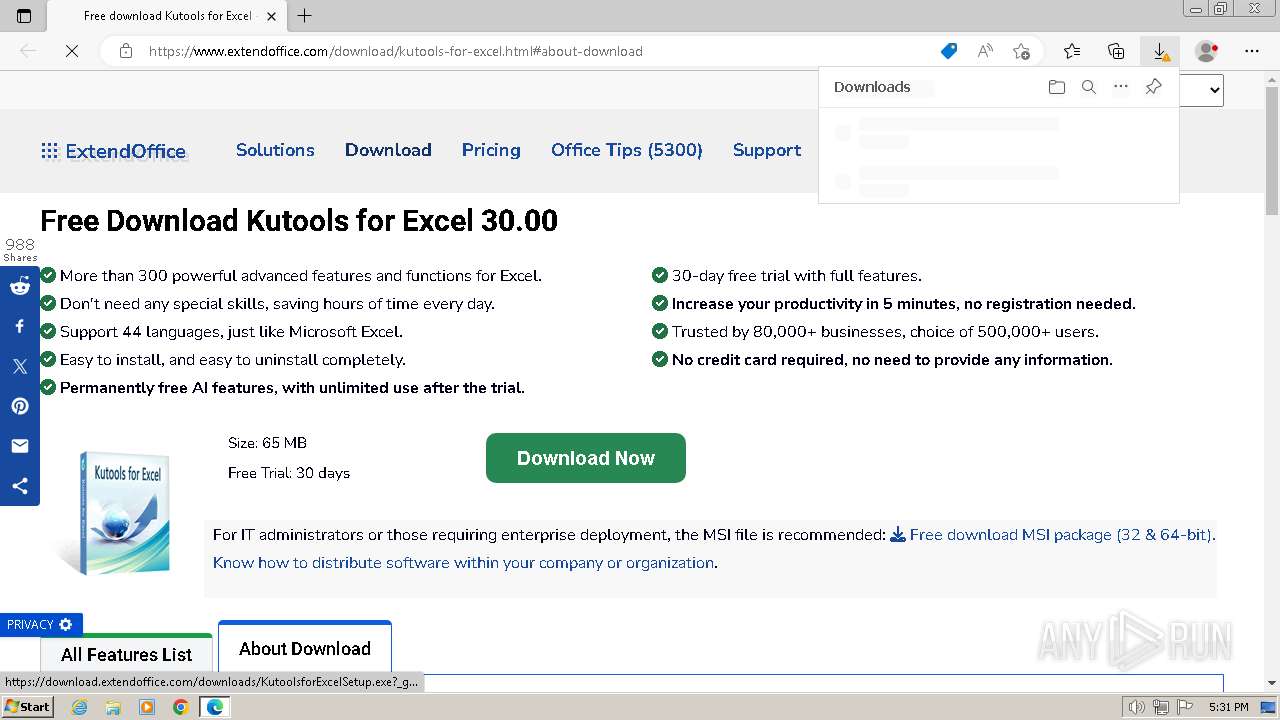Click the clock showing 5:31 PM
The height and width of the screenshot is (720, 1280).
(x=1228, y=707)
